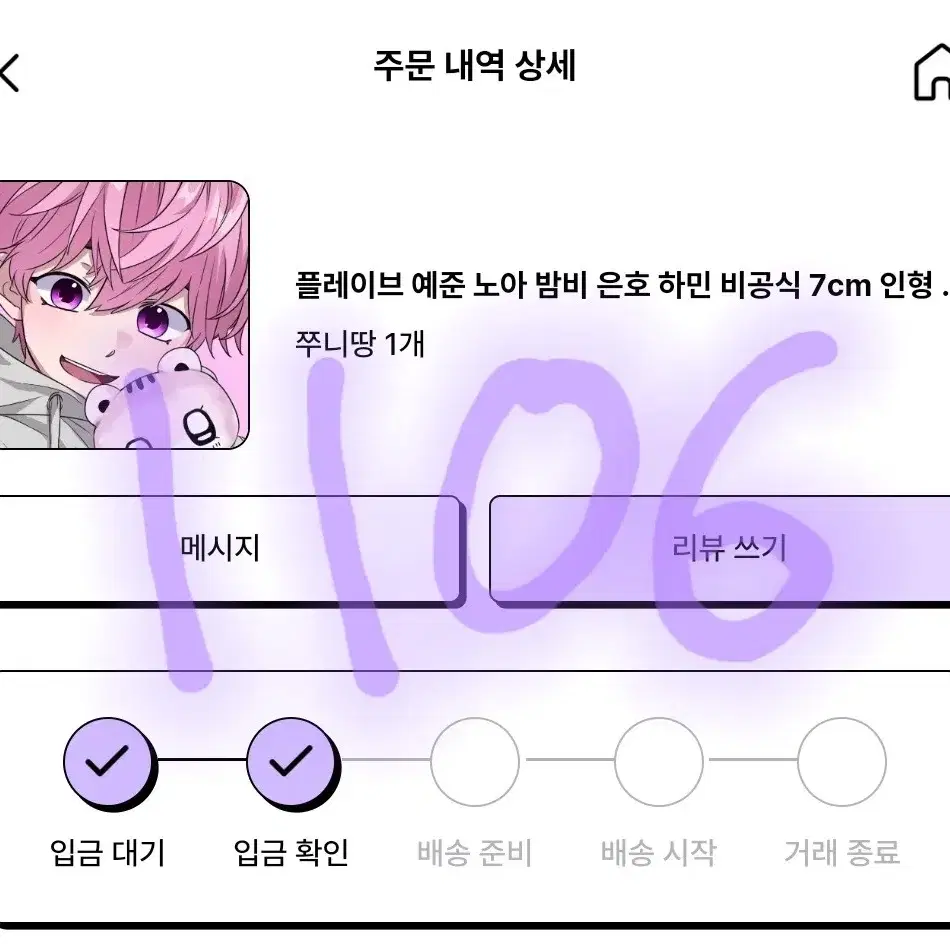Tap the 거래 종료 label
This screenshot has height=950, width=950.
[x=842, y=852]
